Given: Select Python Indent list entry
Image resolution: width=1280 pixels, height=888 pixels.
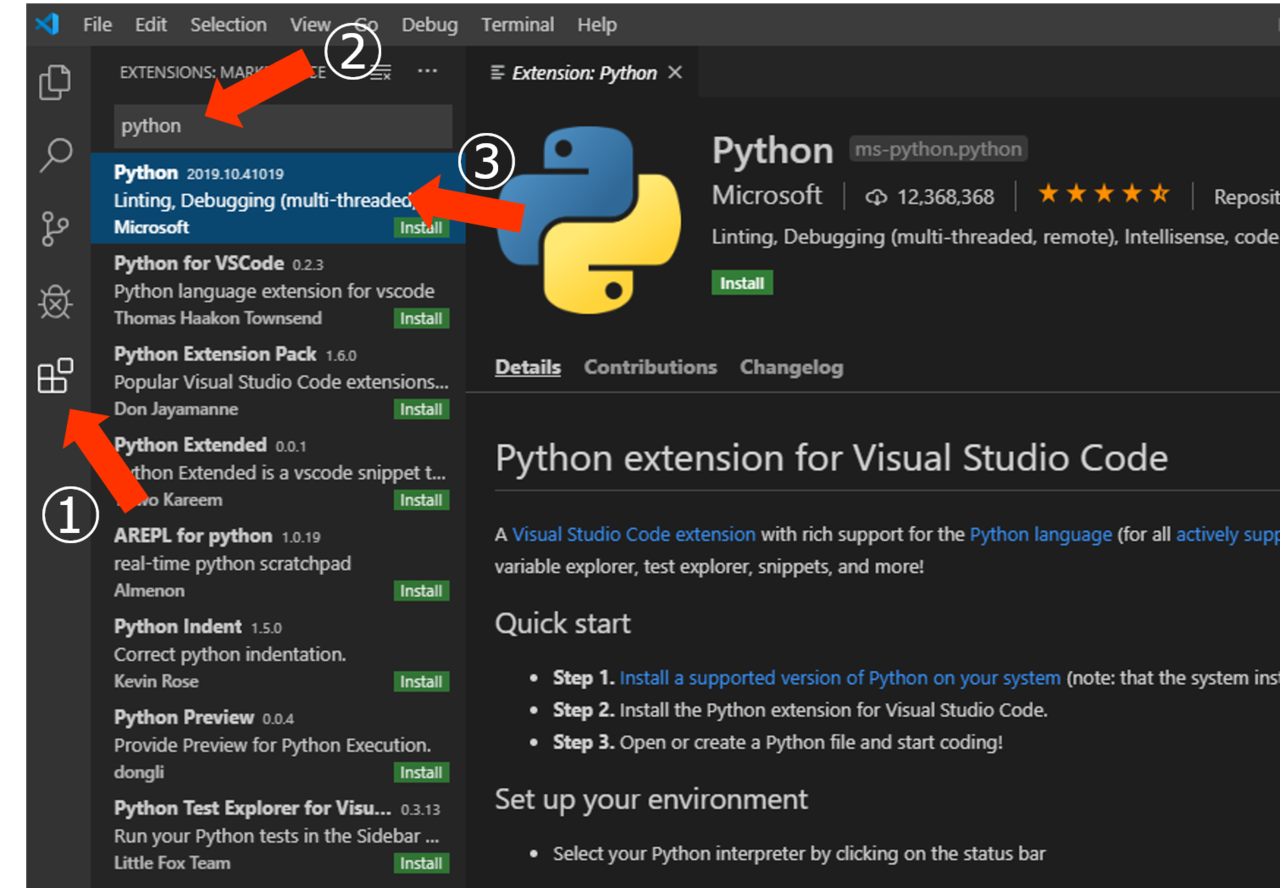Looking at the screenshot, I should (x=278, y=654).
